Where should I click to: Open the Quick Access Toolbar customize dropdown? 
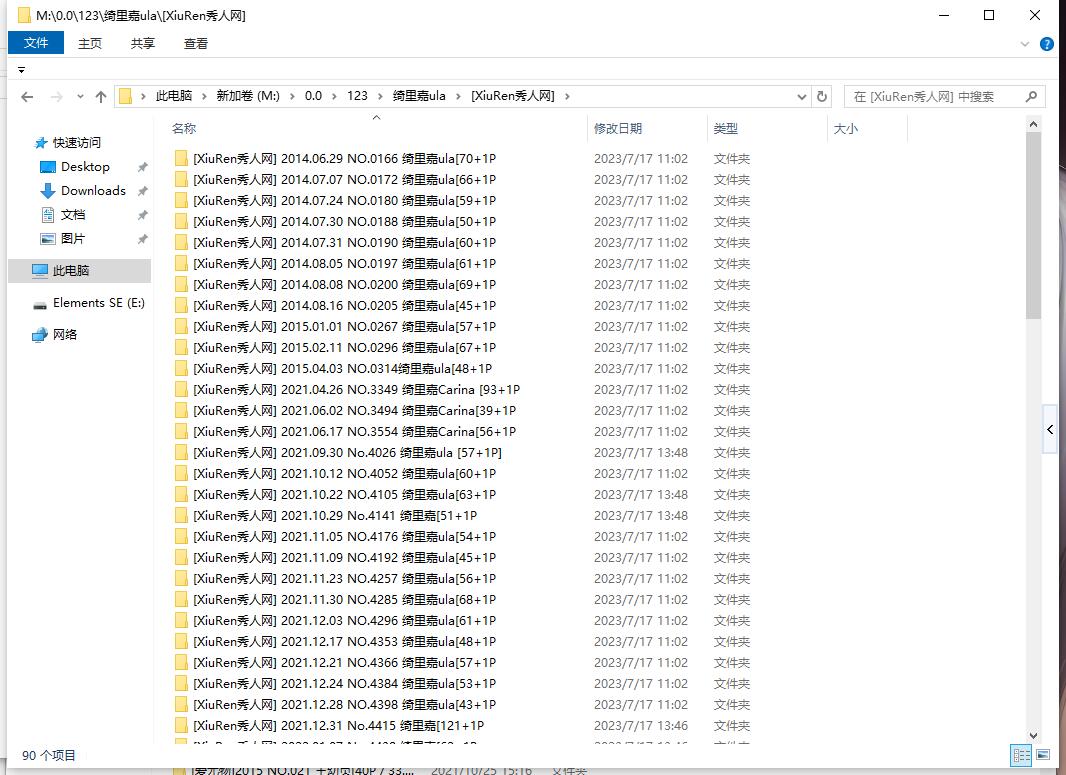coord(21,70)
